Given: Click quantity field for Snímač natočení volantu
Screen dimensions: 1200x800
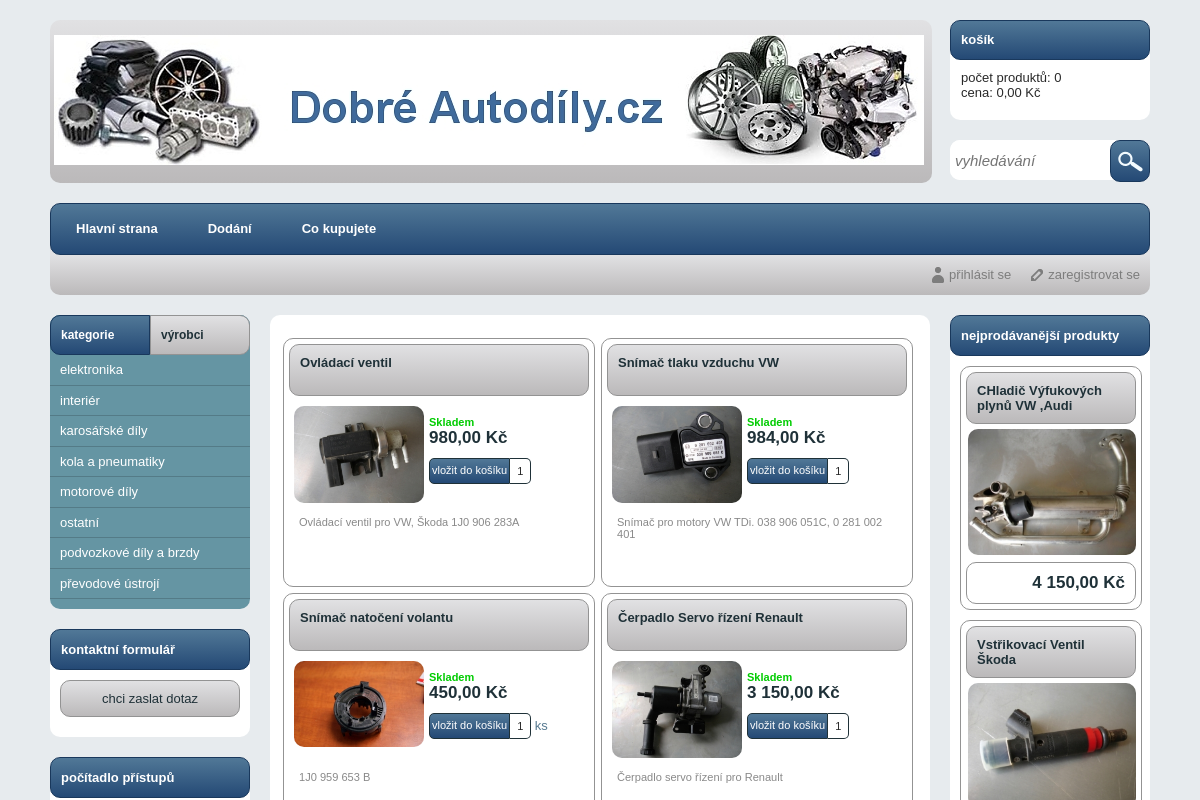Looking at the screenshot, I should click(520, 726).
